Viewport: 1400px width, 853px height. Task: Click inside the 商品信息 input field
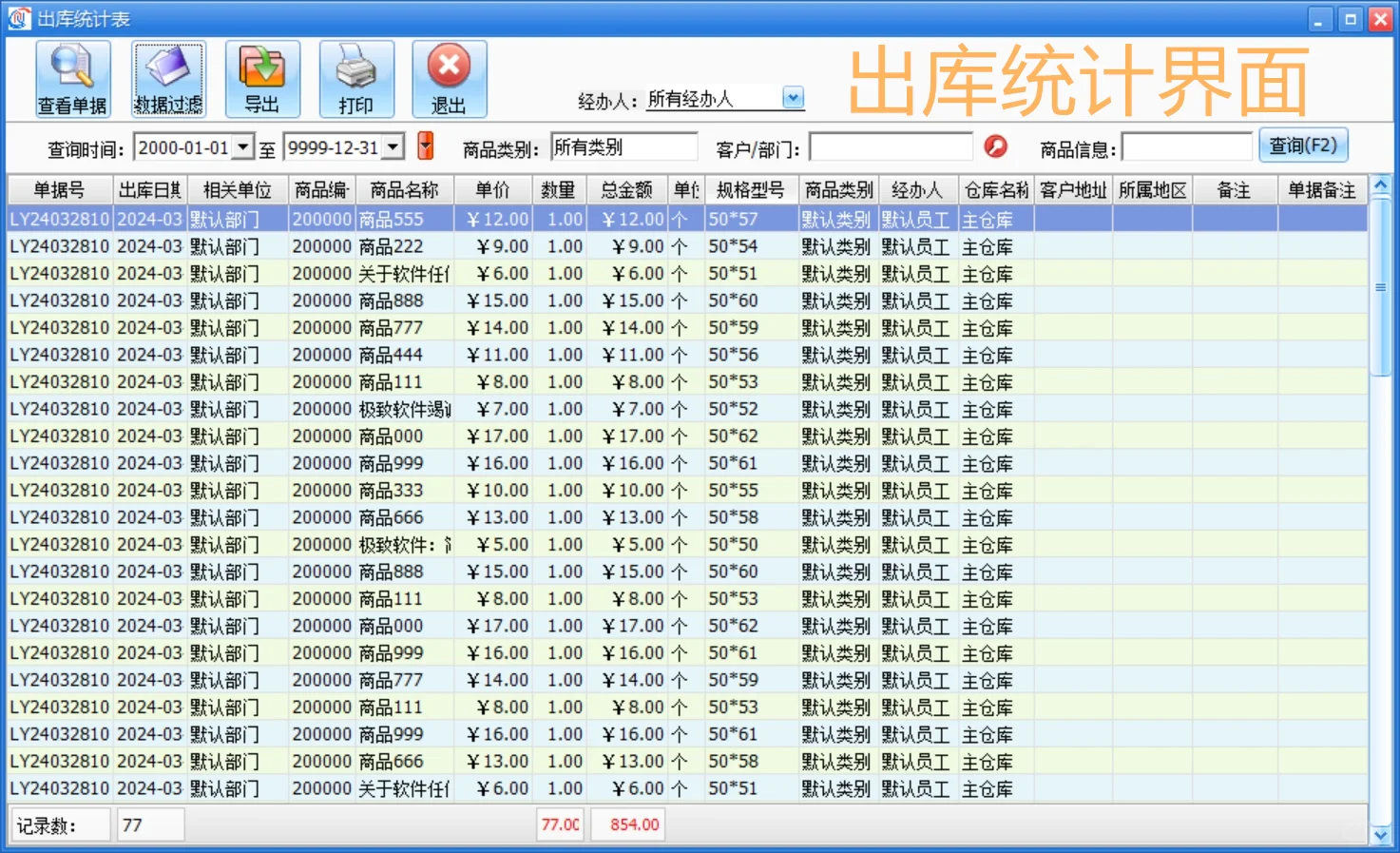pyautogui.click(x=1187, y=146)
